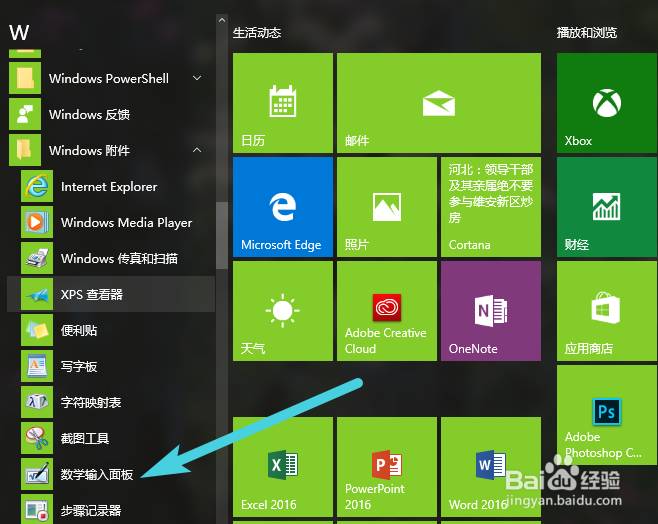Select the Windows Media Player text label
This screenshot has height=524, width=658.
point(127,223)
